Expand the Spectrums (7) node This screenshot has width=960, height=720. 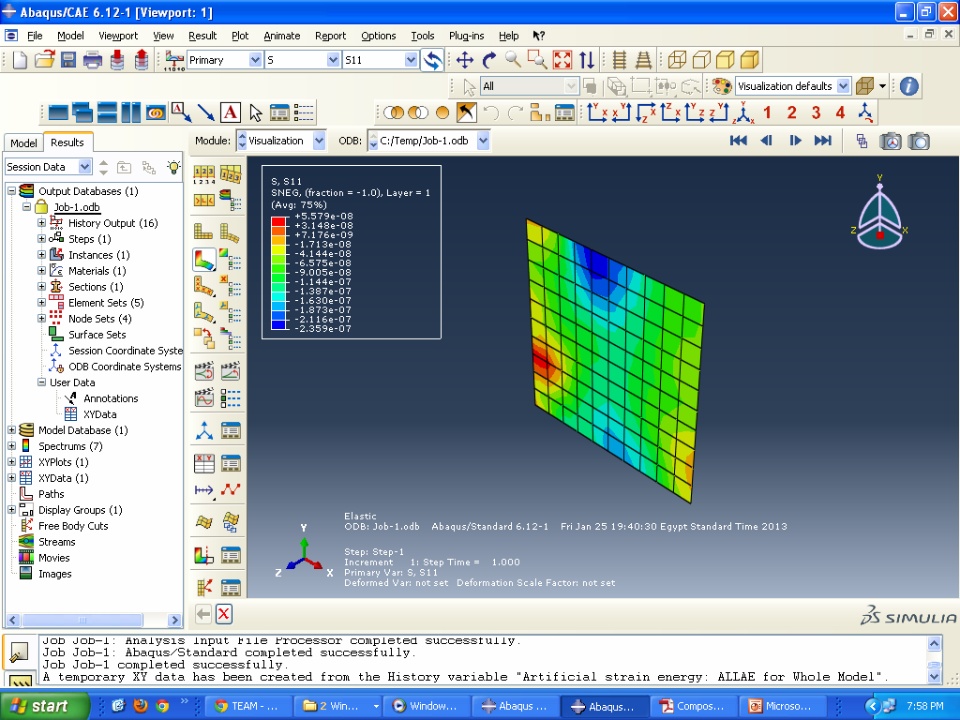[12, 446]
